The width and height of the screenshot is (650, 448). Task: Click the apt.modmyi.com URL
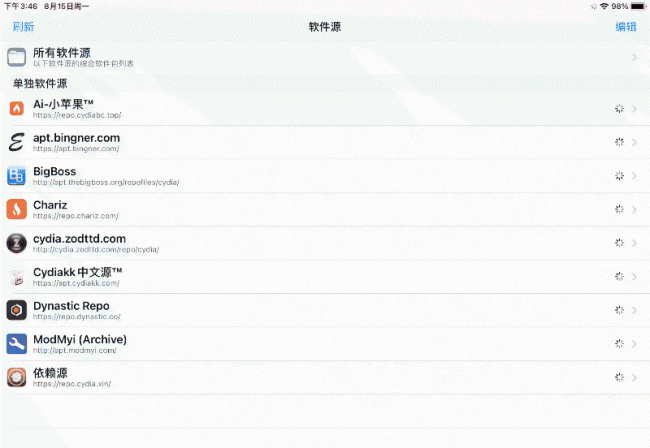tap(75, 351)
